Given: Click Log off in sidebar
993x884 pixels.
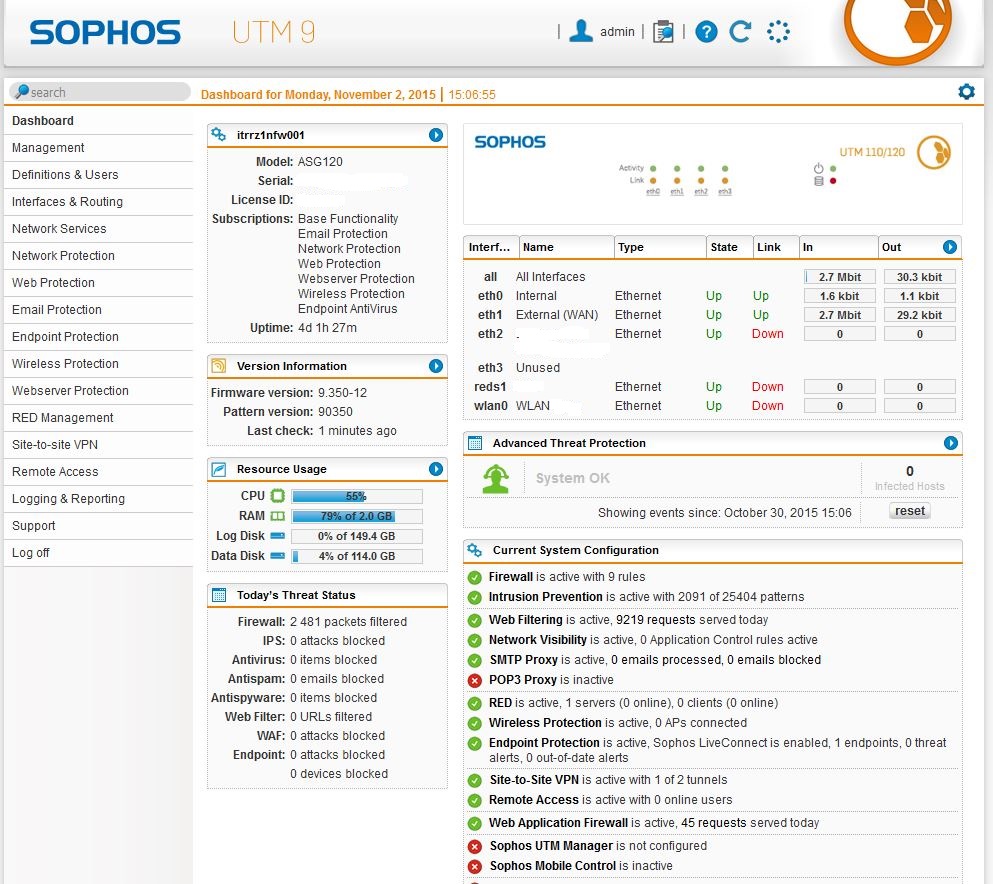Looking at the screenshot, I should pos(98,553).
